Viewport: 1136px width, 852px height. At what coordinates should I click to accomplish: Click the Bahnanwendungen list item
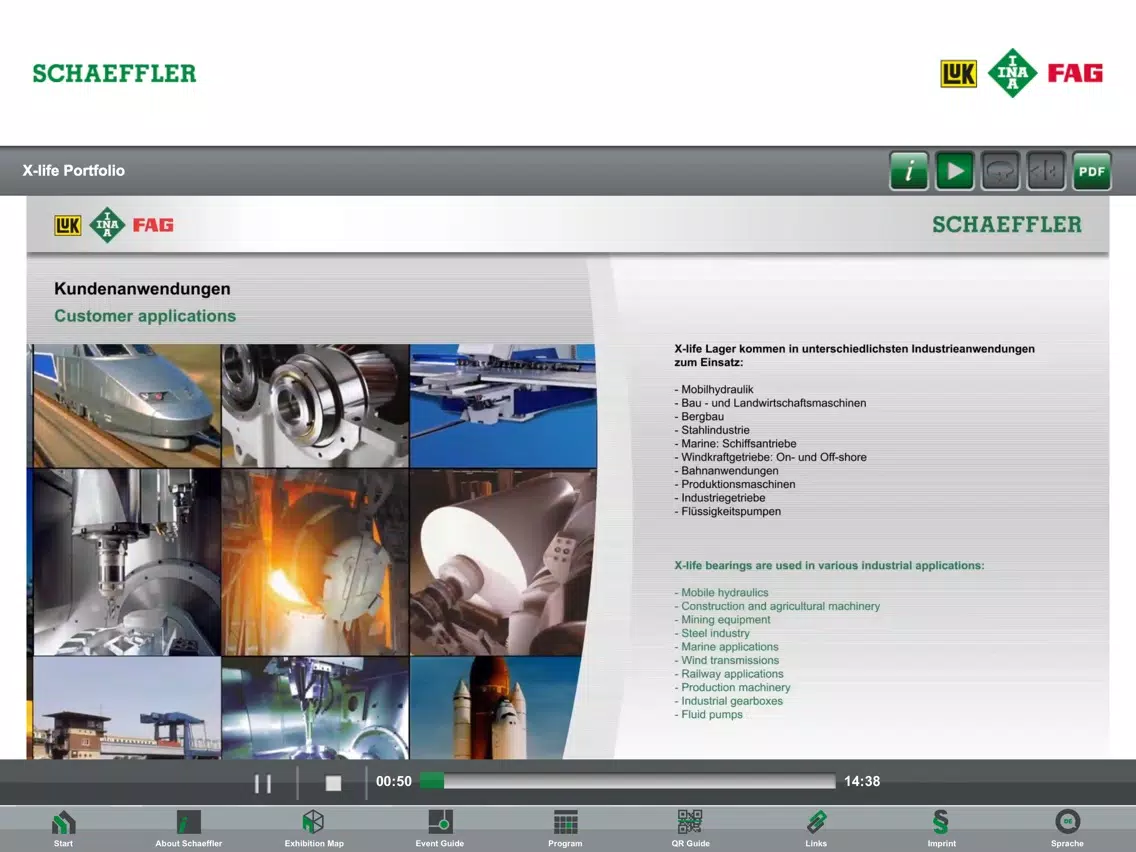pos(727,471)
